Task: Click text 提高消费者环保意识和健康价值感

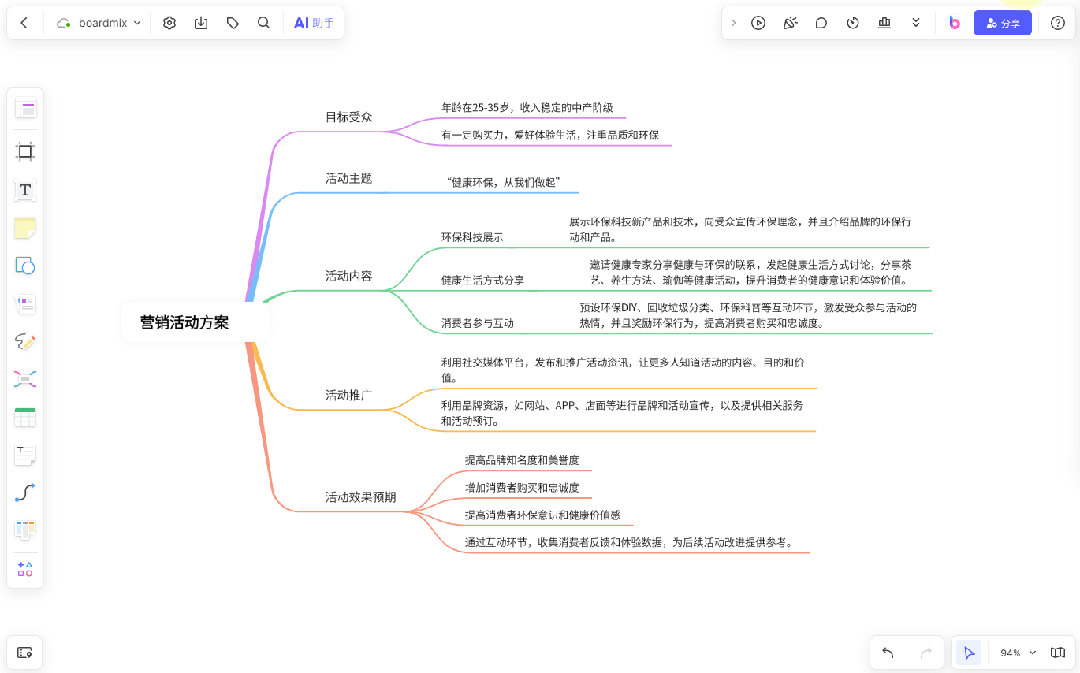Action: [x=542, y=515]
